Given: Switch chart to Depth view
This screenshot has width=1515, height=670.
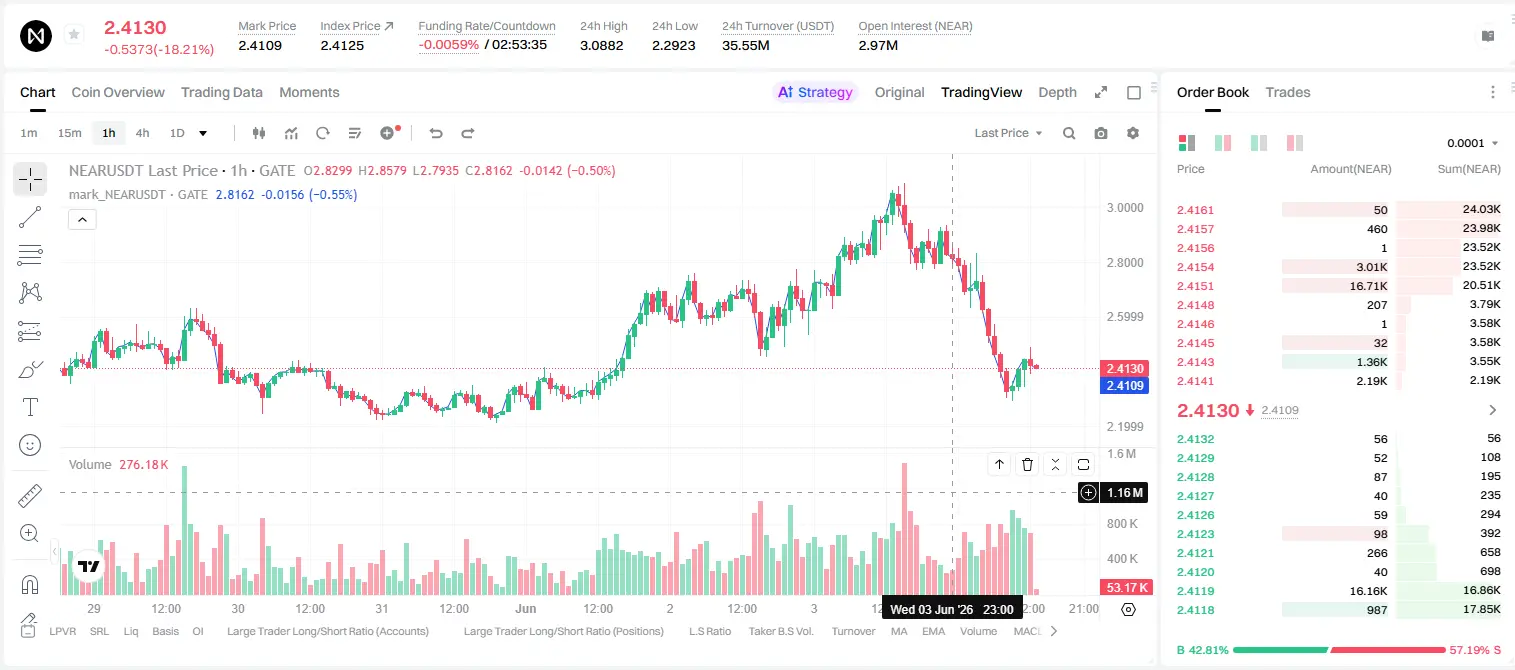Looking at the screenshot, I should (1057, 92).
